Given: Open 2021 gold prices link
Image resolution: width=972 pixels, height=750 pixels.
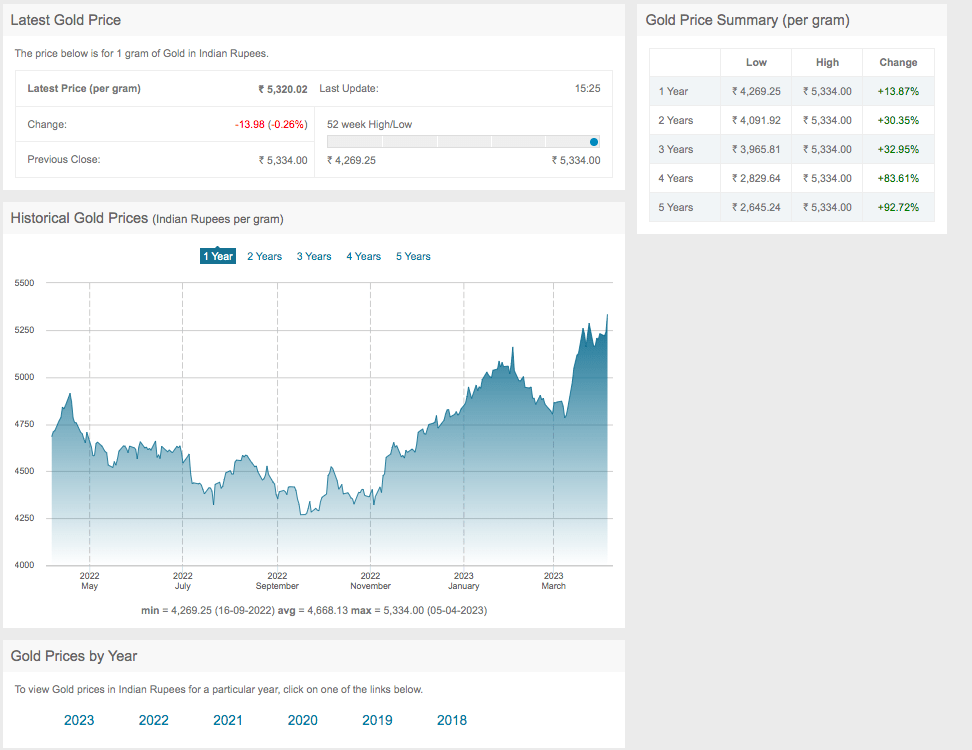Looking at the screenshot, I should 228,720.
